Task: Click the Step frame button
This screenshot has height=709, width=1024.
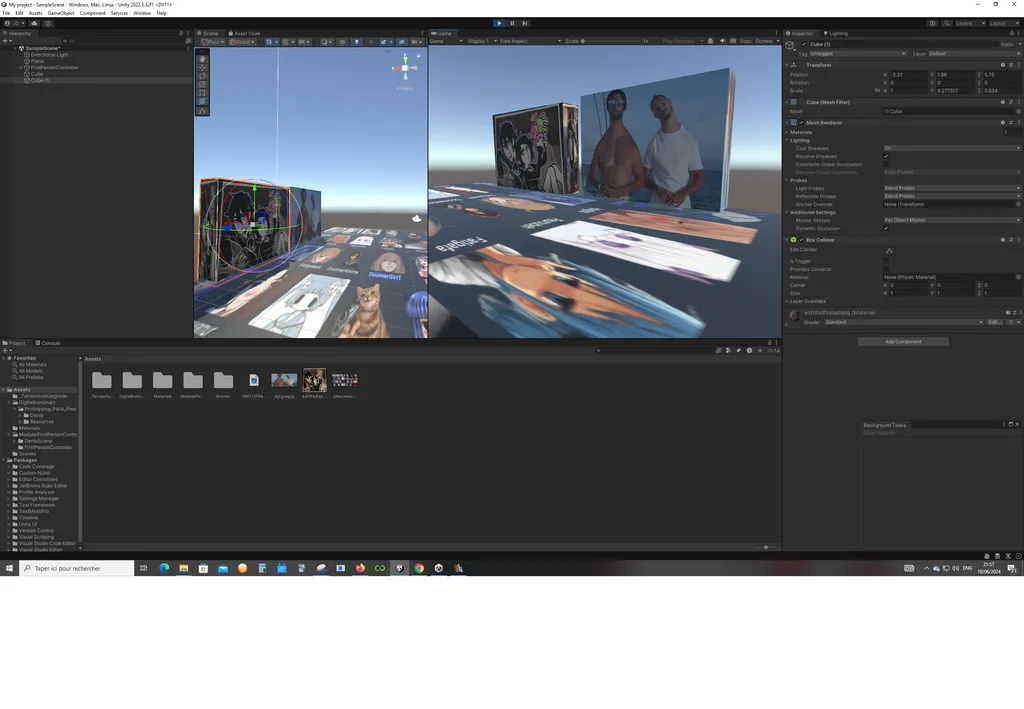Action: 524,23
